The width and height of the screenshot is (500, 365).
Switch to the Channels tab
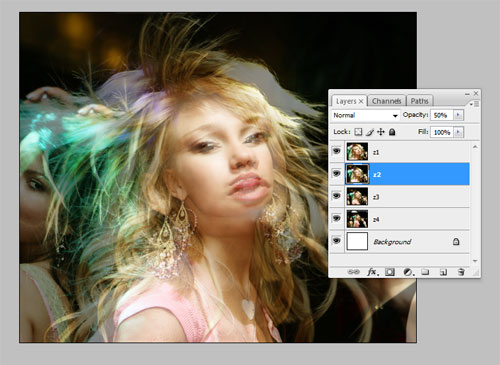click(386, 101)
